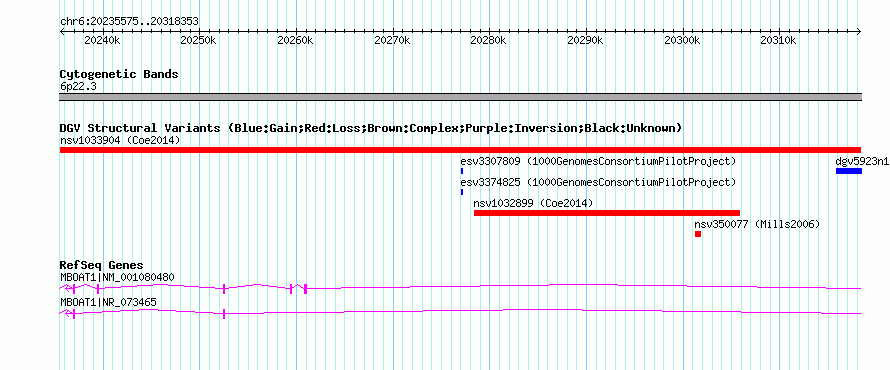Click the 20250k ruler tick label
890x370 pixels.
pyautogui.click(x=199, y=41)
